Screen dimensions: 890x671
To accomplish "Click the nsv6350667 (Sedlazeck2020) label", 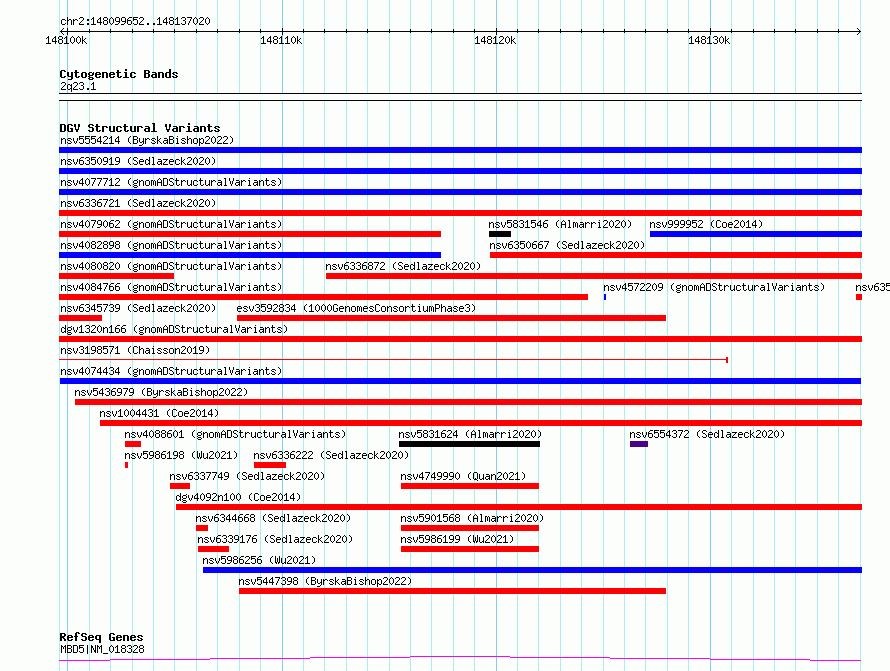I will tap(567, 245).
